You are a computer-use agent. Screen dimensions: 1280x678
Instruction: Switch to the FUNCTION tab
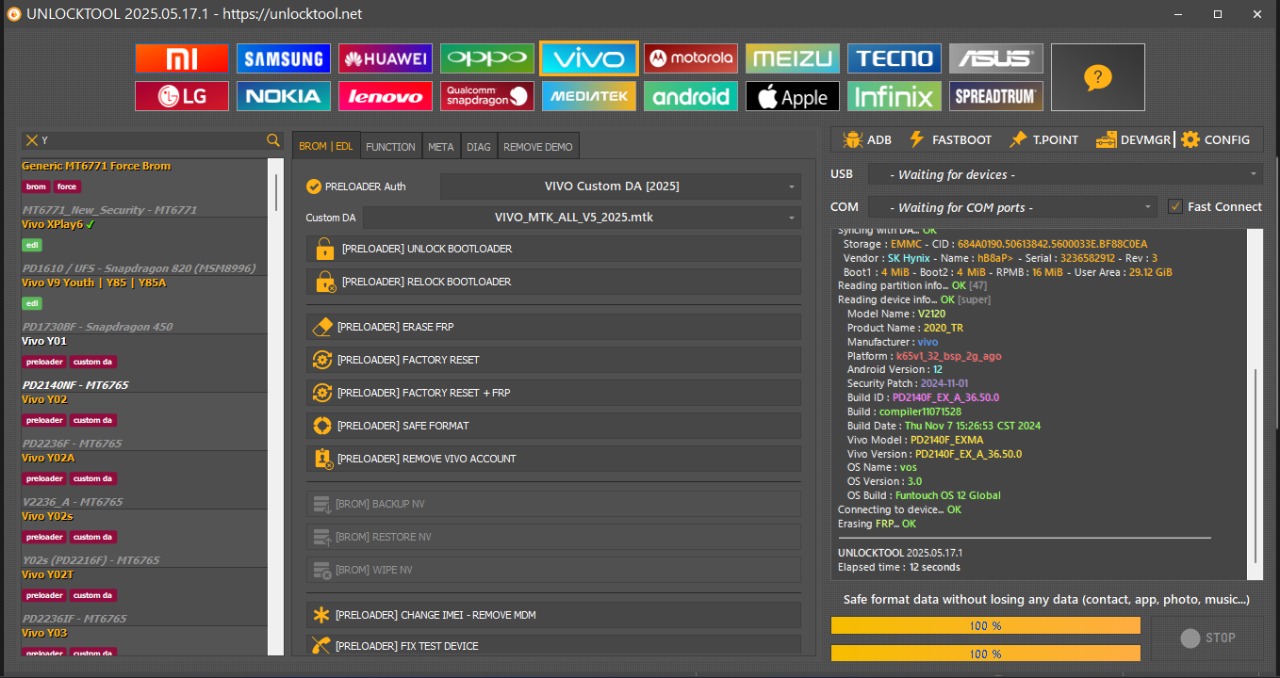[390, 147]
